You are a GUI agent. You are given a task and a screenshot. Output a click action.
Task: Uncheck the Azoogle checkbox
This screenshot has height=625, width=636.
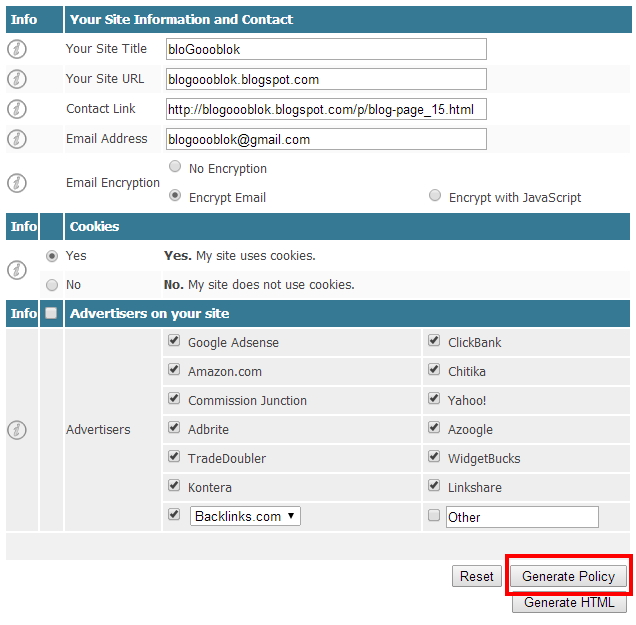(434, 427)
